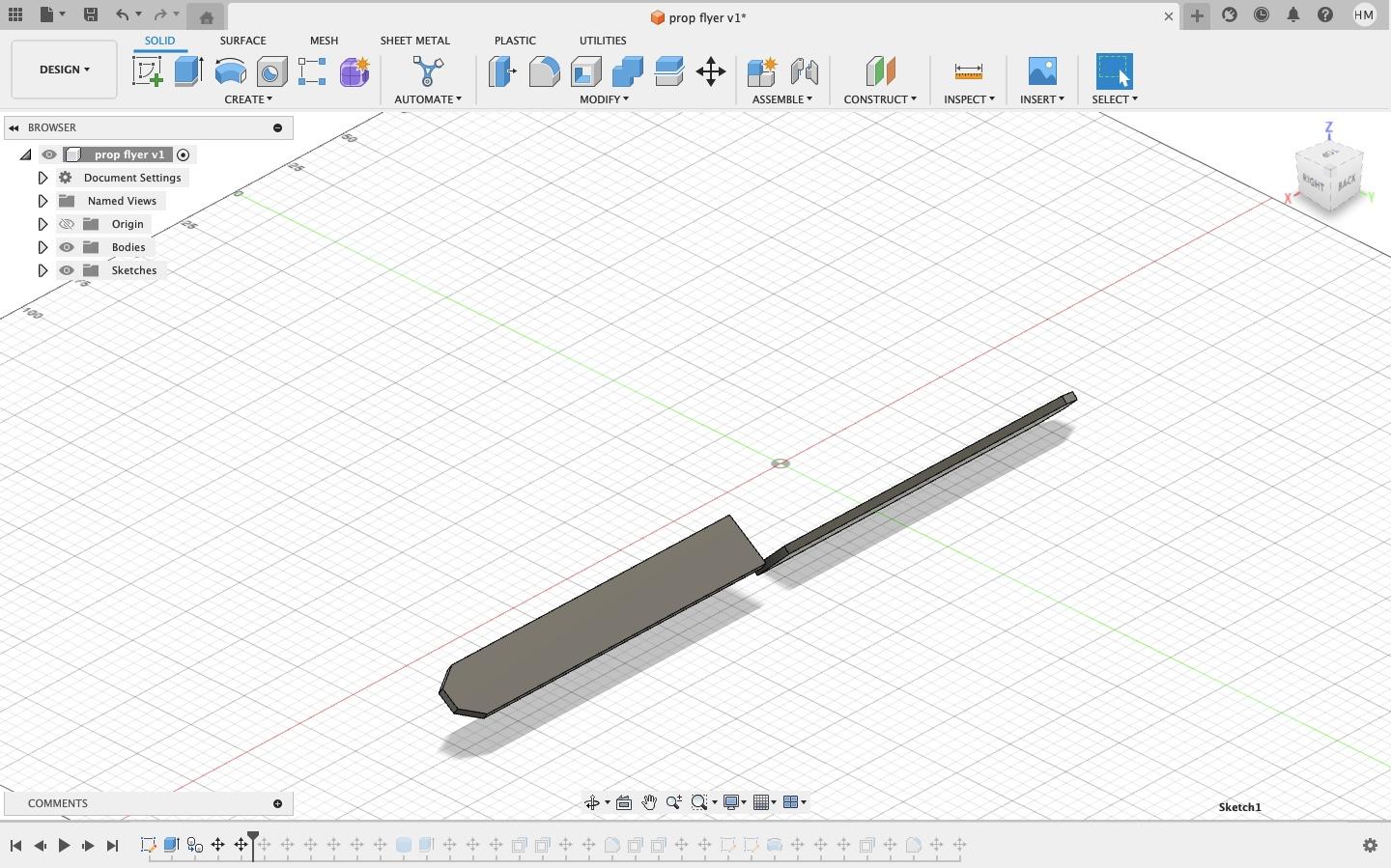Open the data panel grid icon
The image size is (1391, 868).
[x=15, y=15]
